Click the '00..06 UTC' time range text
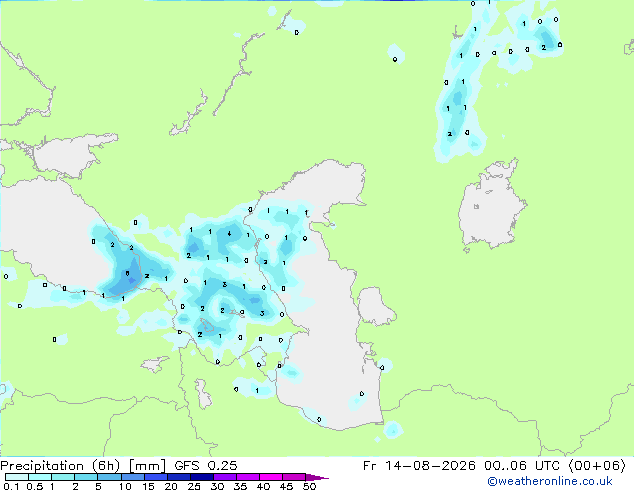This screenshot has height=490, width=634. pos(522,466)
